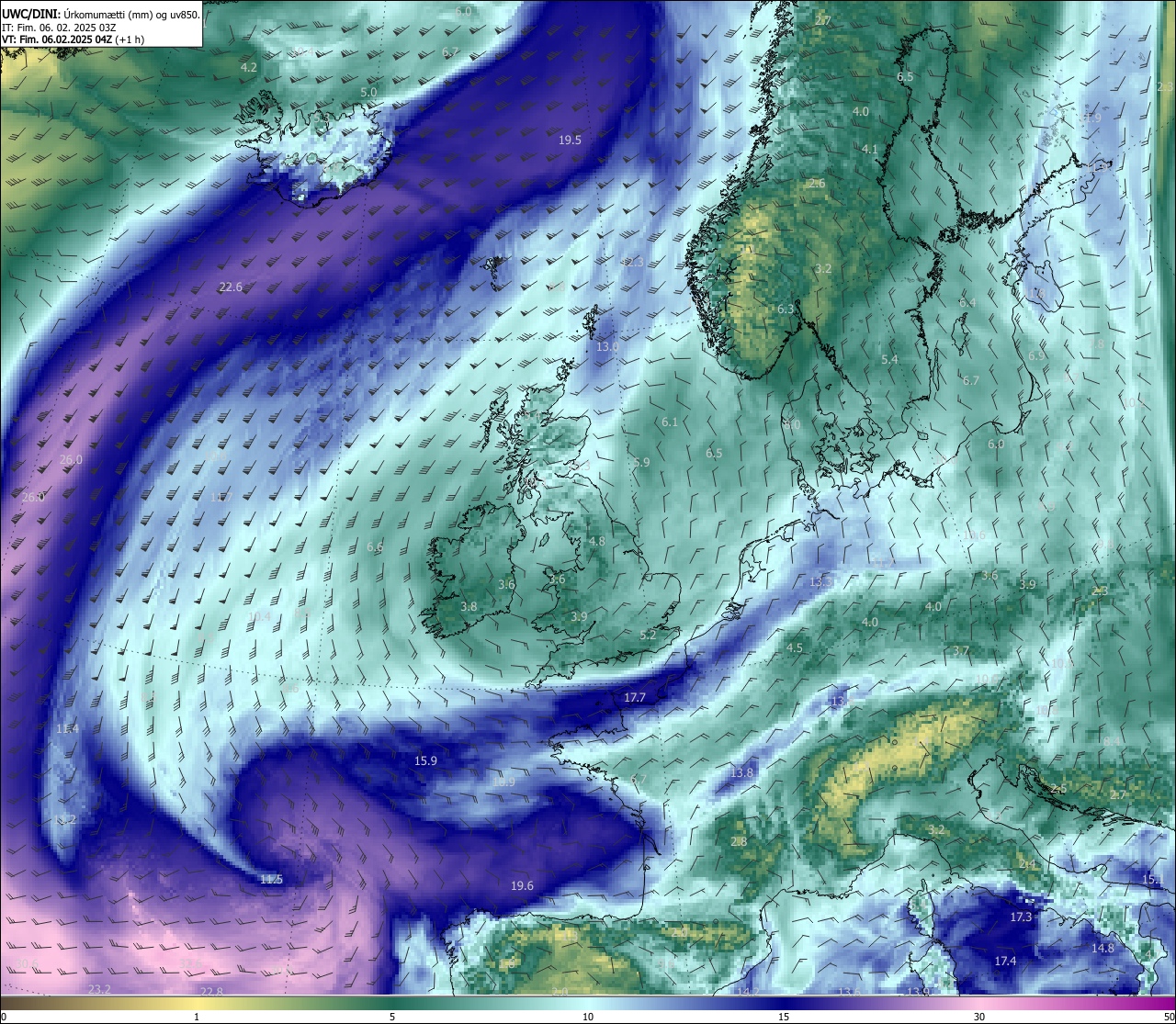The height and width of the screenshot is (1024, 1176).
Task: Click the 5.2 value over southeast England
Action: pos(648,635)
